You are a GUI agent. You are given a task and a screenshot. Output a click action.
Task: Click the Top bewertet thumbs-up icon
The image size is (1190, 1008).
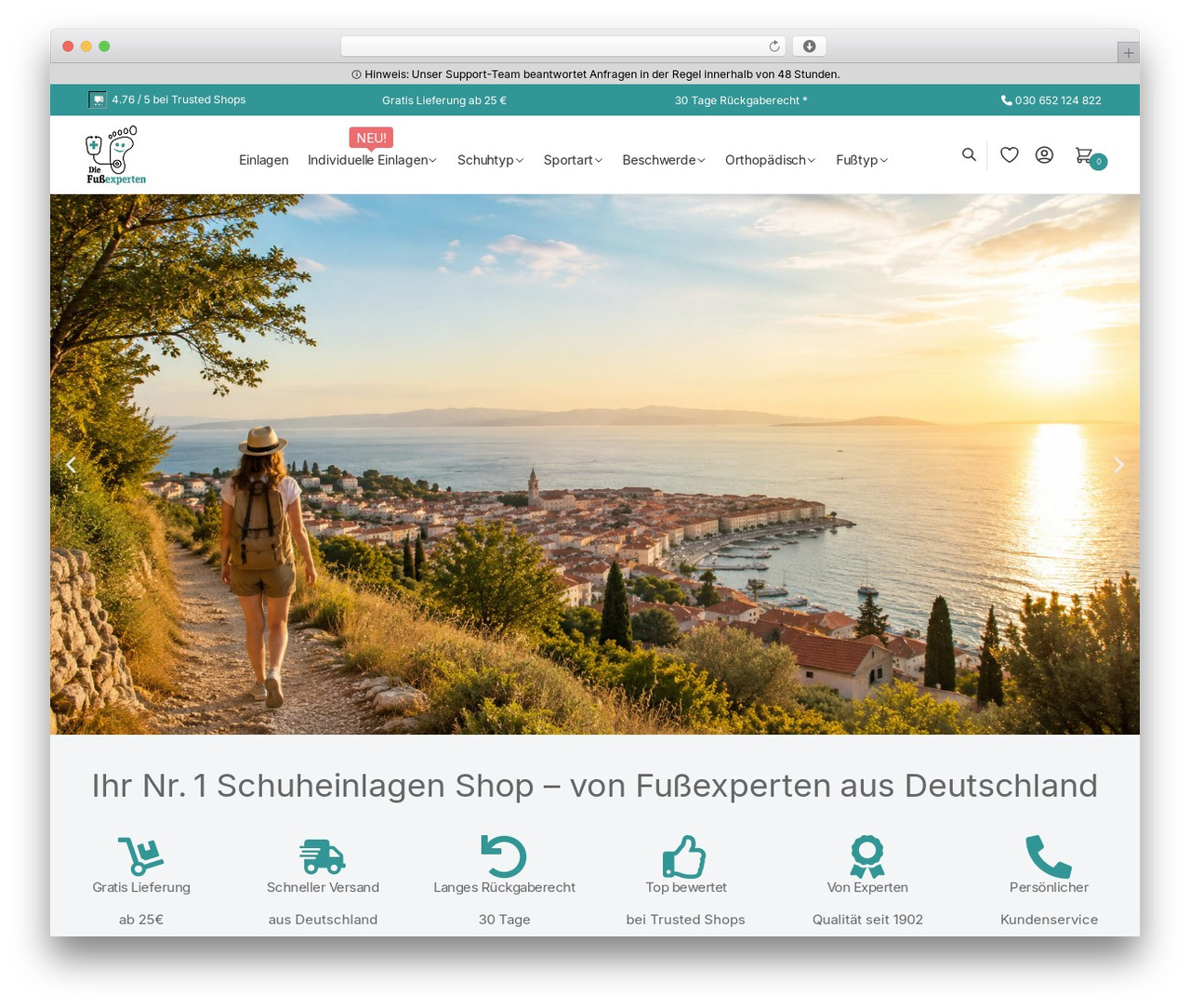click(x=685, y=856)
